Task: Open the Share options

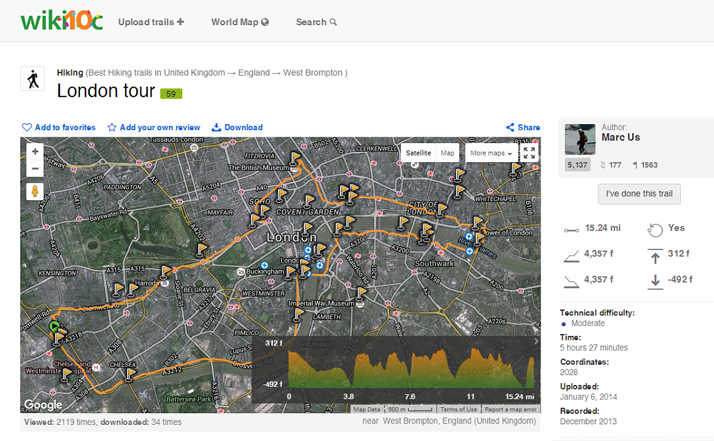Action: (523, 127)
